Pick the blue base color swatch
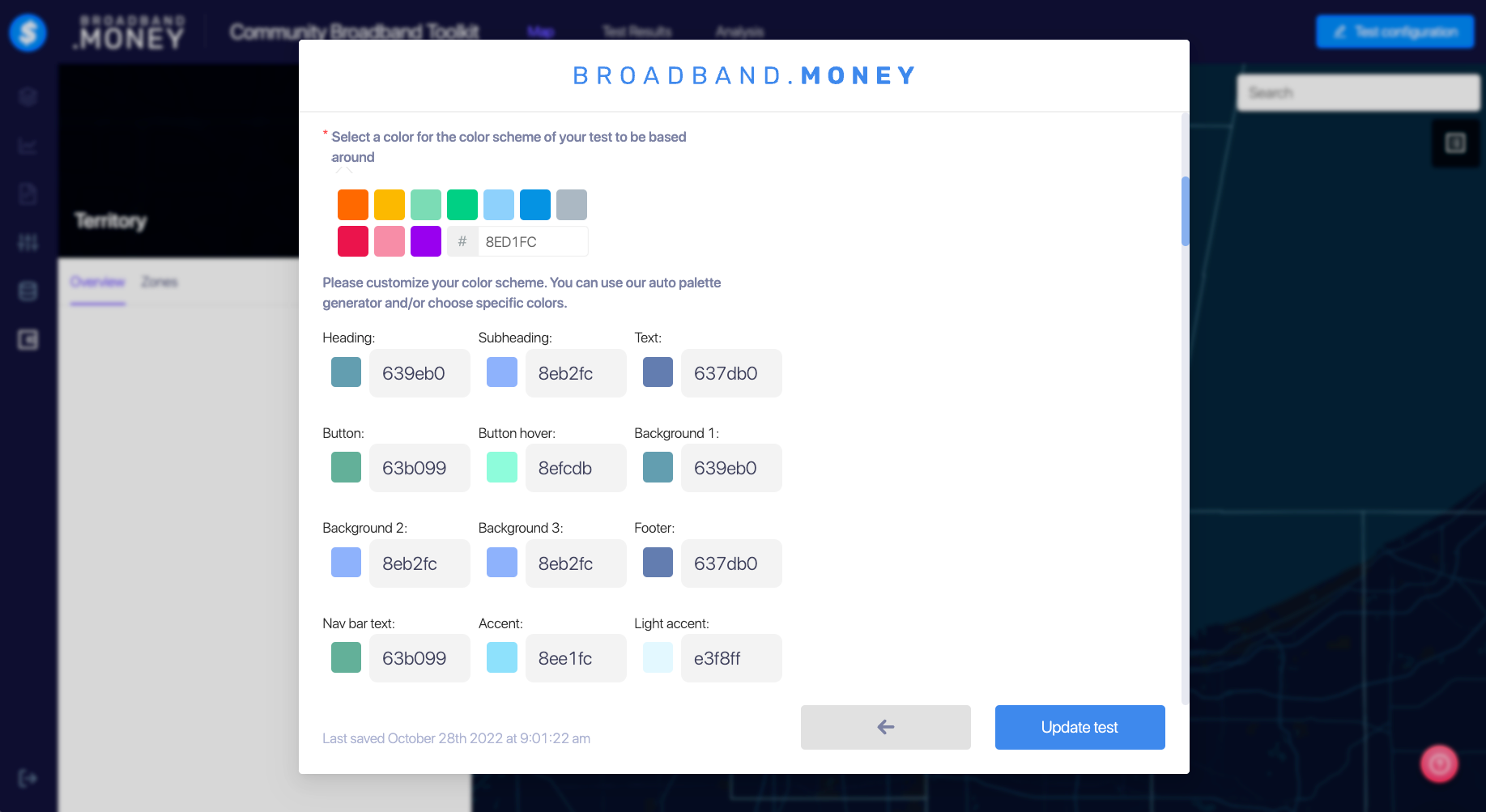The width and height of the screenshot is (1486, 812). 535,205
